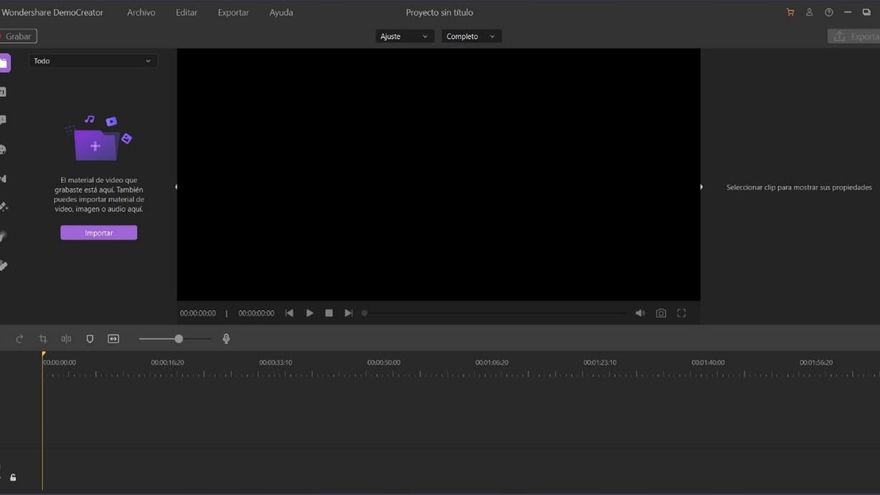The width and height of the screenshot is (880, 495).
Task: Fit timeline to window icon
Action: click(113, 339)
